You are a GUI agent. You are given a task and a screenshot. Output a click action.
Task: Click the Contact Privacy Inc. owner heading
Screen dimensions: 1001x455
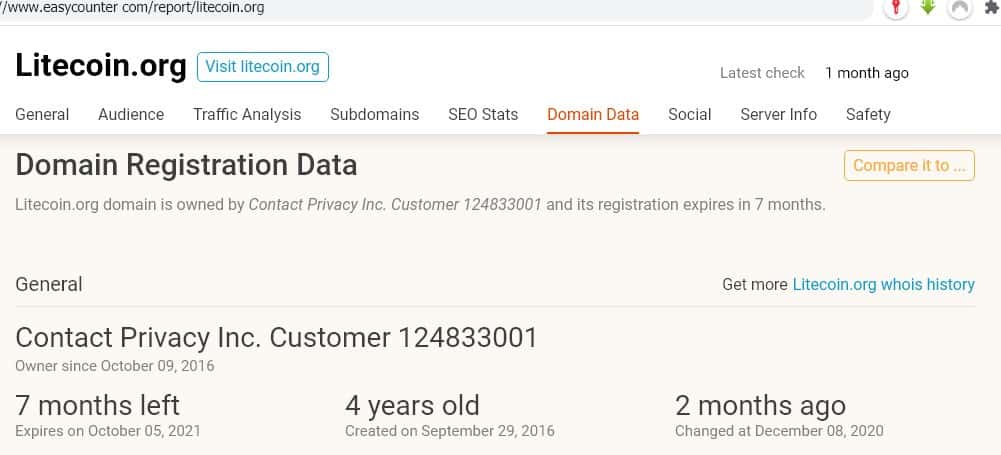pos(277,337)
